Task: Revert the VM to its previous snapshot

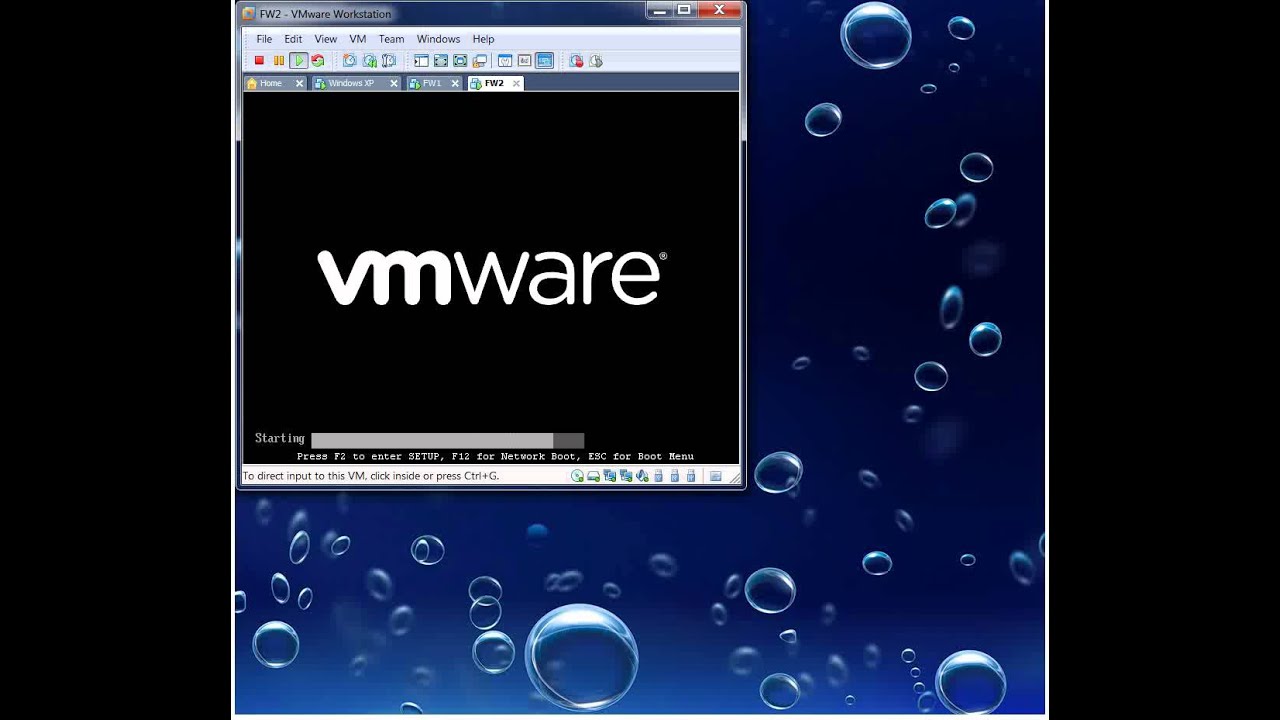Action: coord(370,61)
